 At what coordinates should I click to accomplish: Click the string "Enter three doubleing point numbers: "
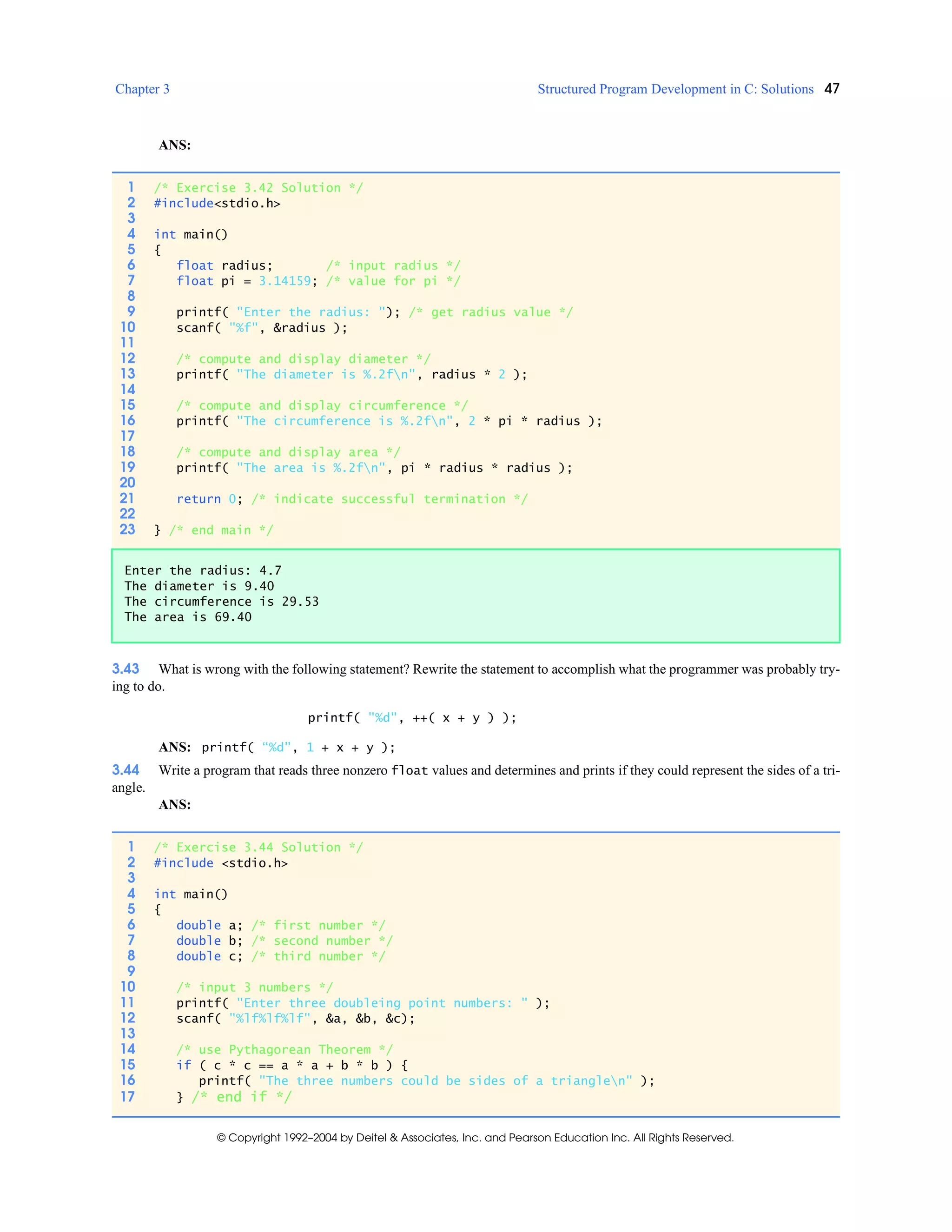tap(382, 1003)
